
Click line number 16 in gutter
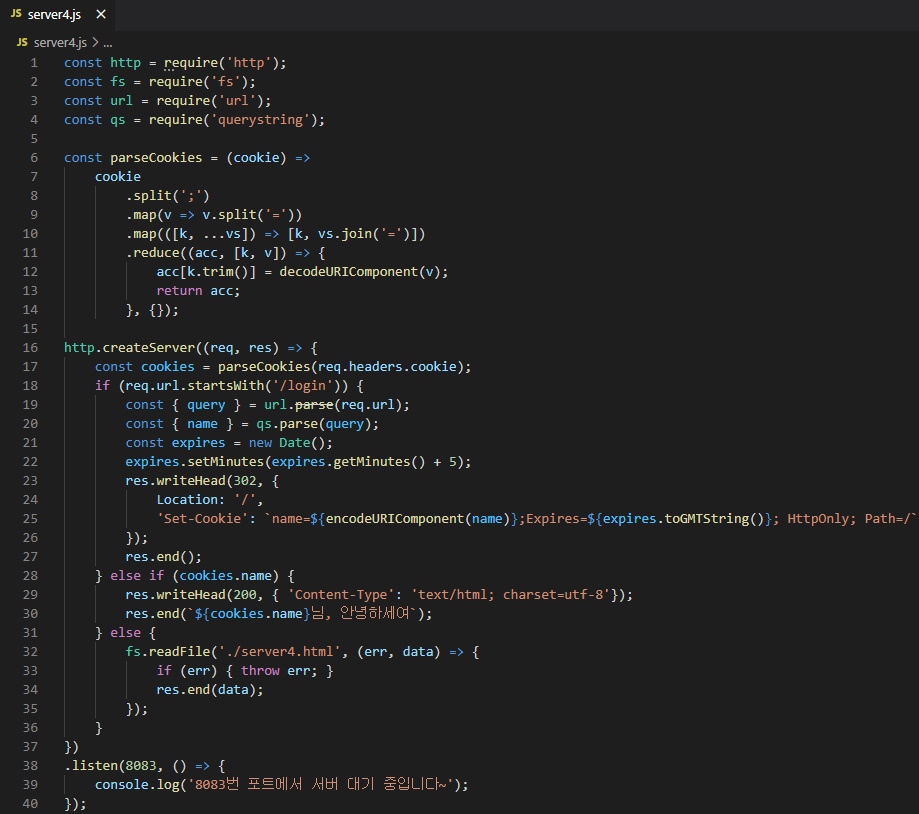tap(30, 348)
